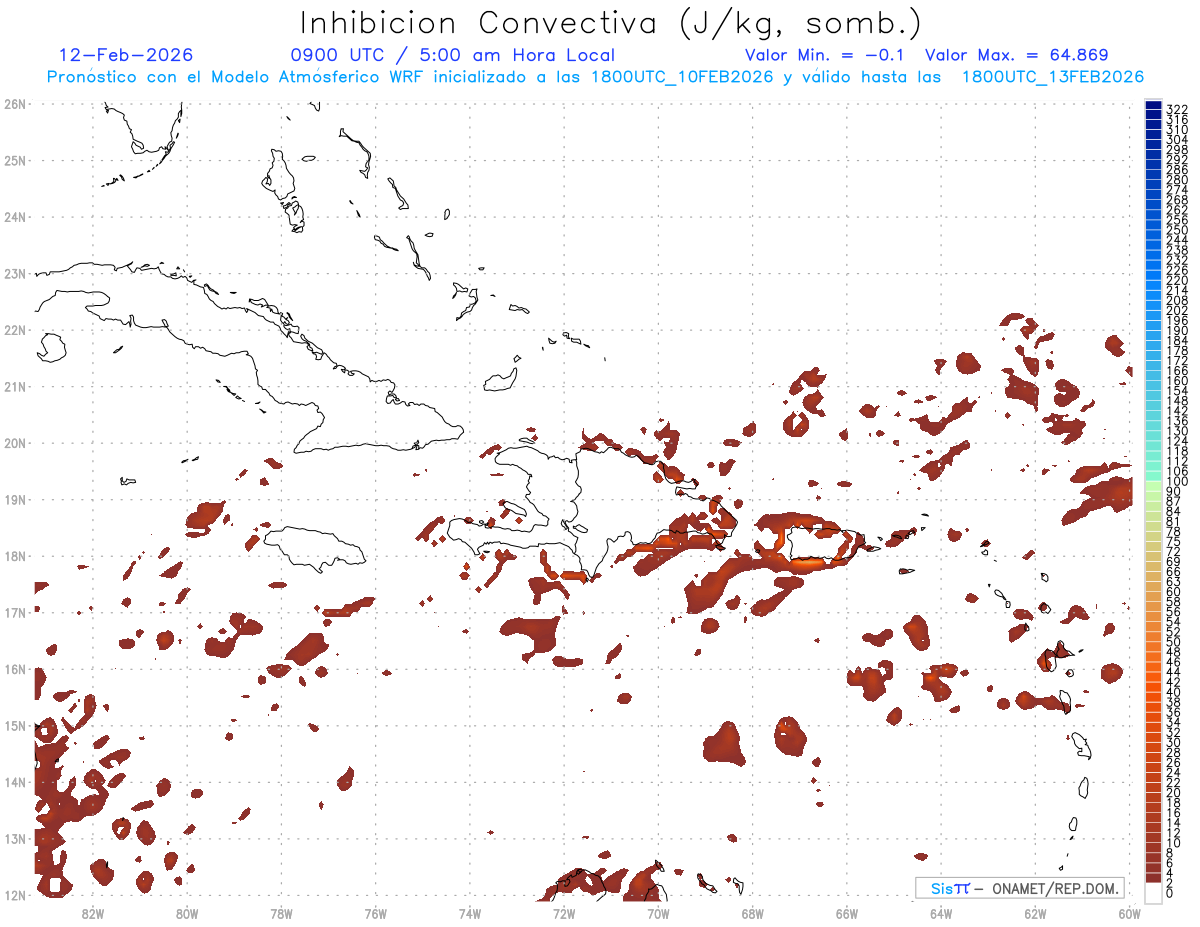This screenshot has height=927, width=1200.
Task: Click the "76W" longitude label
Action: [376, 913]
